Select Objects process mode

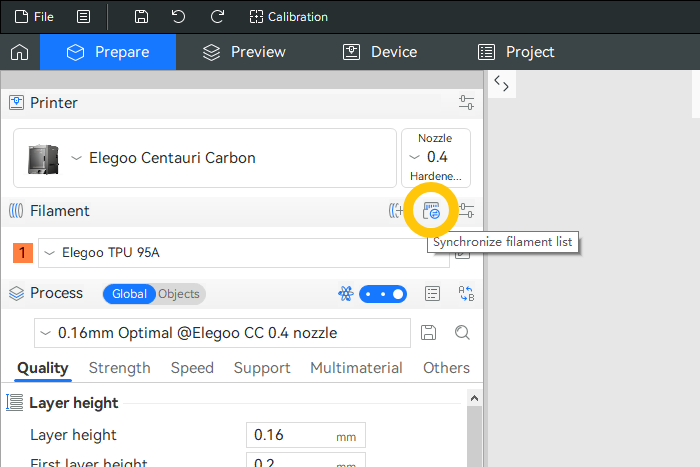[x=179, y=294]
